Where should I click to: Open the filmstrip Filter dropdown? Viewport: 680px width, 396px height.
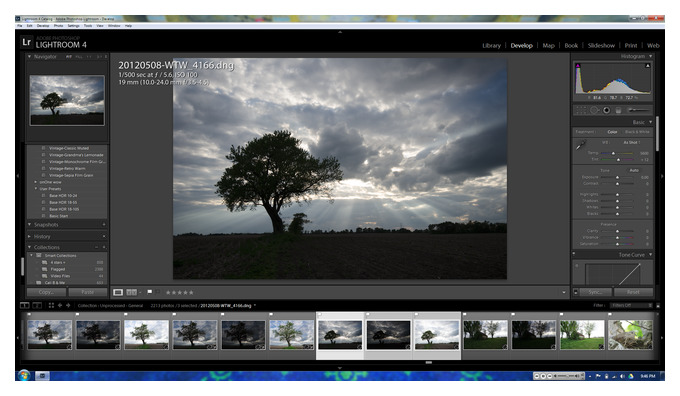631,305
